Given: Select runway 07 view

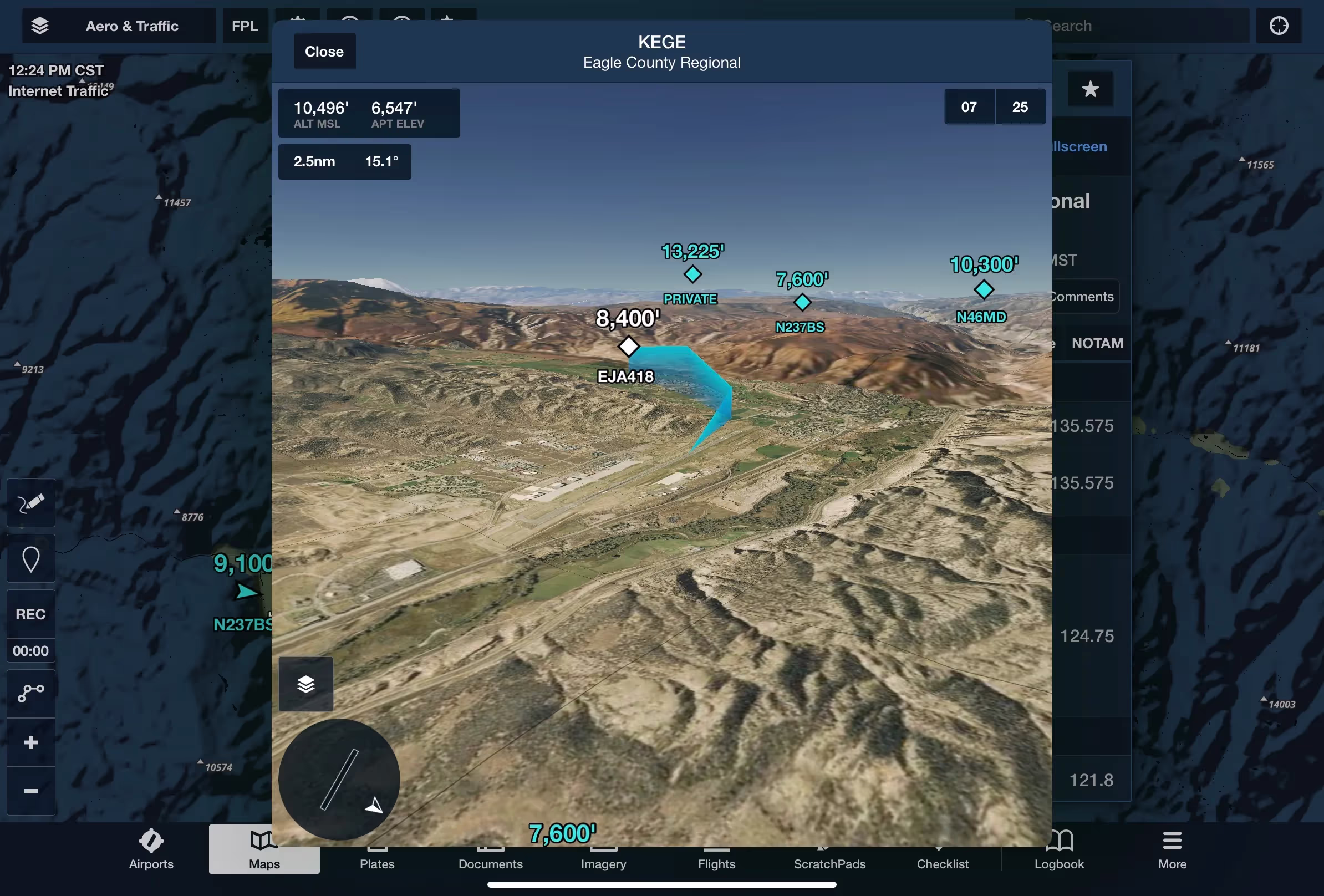Looking at the screenshot, I should coord(969,106).
